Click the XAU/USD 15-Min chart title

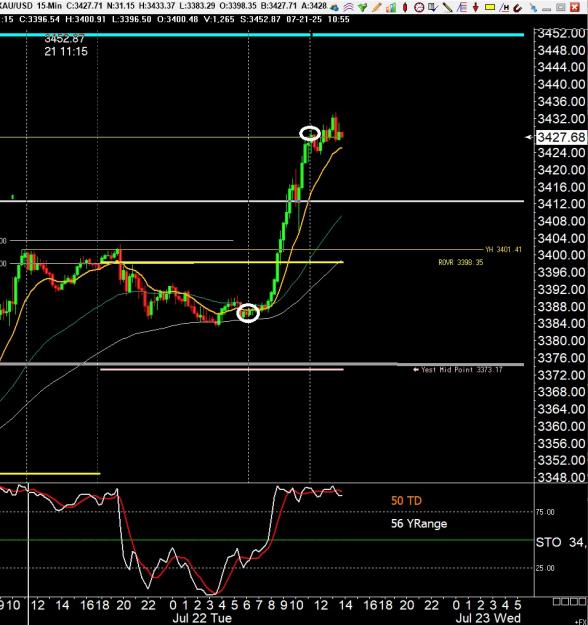[x=31, y=6]
